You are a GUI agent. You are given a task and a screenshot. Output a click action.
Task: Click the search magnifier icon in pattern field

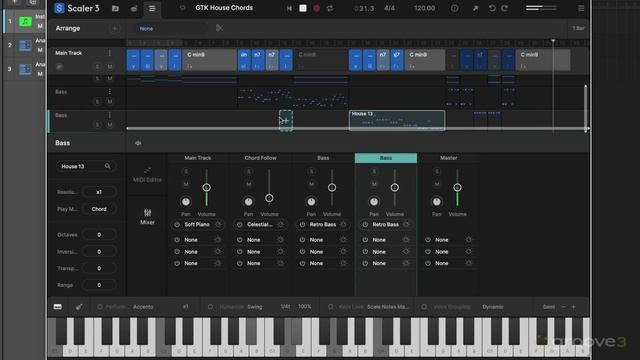click(x=107, y=166)
